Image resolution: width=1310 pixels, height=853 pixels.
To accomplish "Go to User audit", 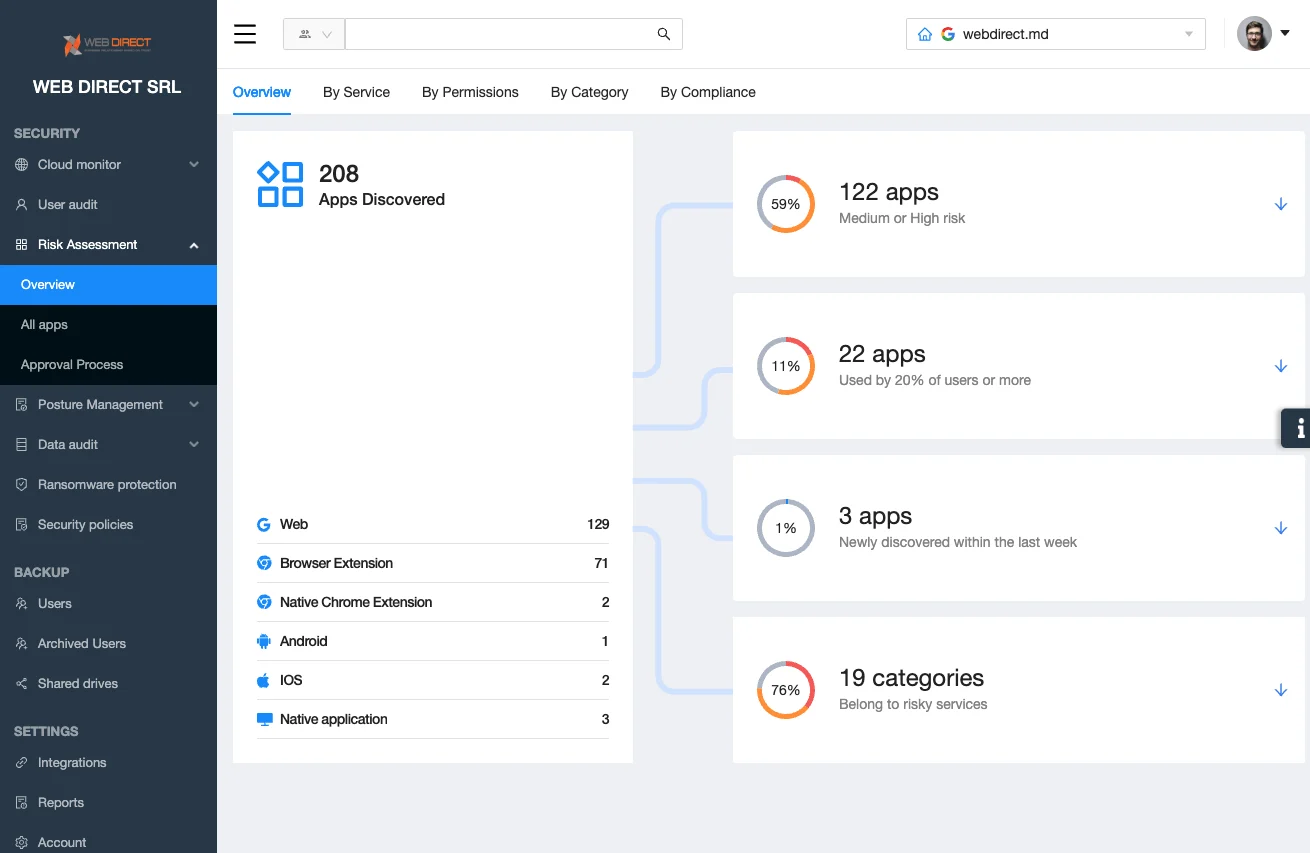I will pos(108,205).
